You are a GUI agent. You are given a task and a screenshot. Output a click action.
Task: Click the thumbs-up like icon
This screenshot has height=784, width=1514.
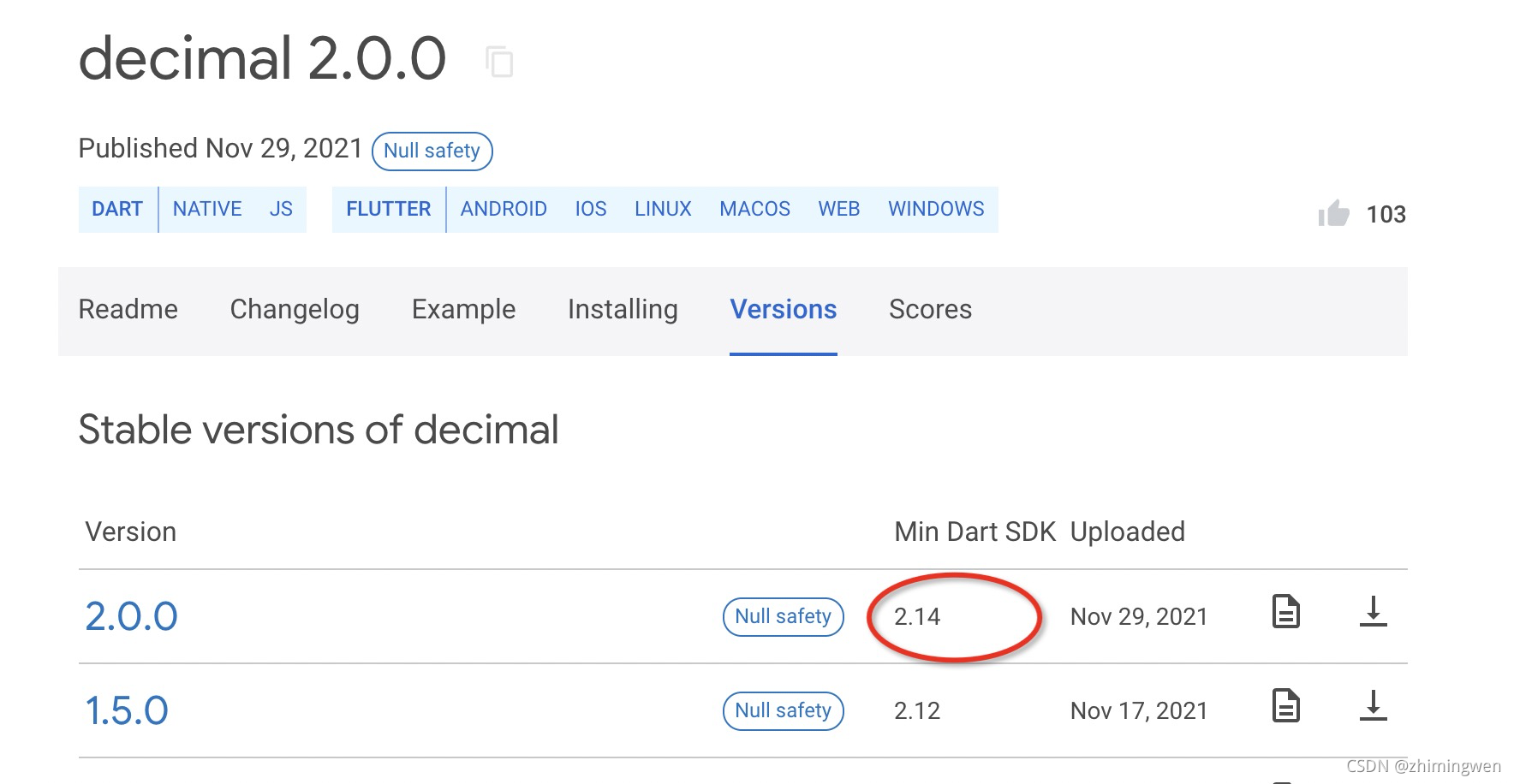coord(1333,213)
